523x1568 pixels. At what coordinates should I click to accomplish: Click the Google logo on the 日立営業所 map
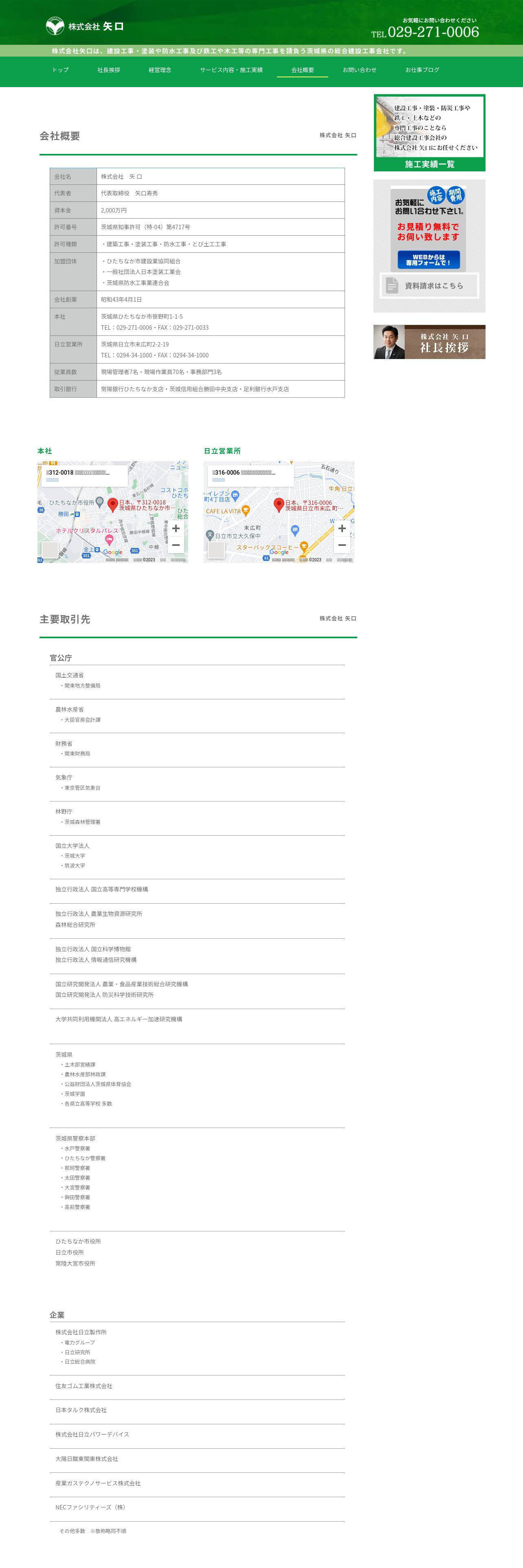click(279, 553)
